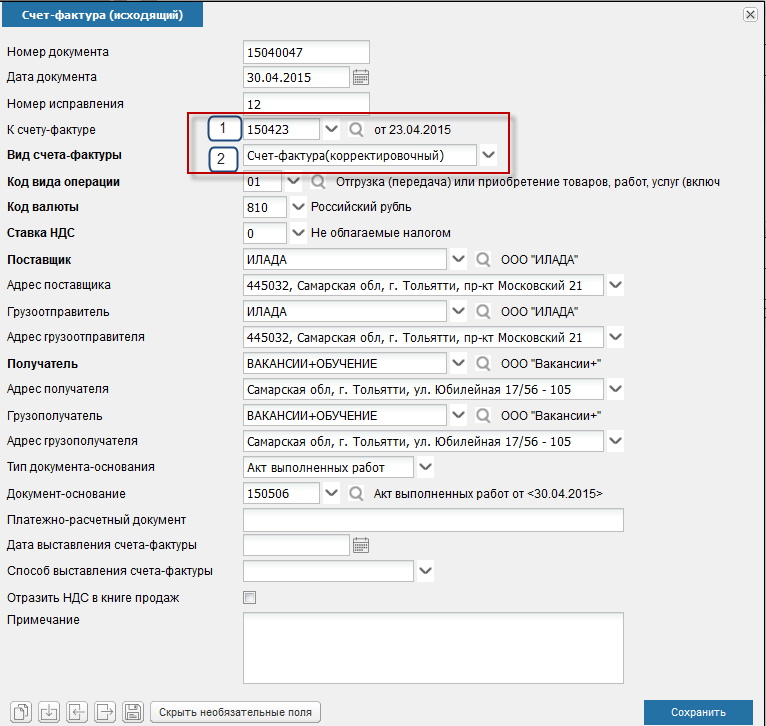Open Код вида операции dropdown

point(294,181)
